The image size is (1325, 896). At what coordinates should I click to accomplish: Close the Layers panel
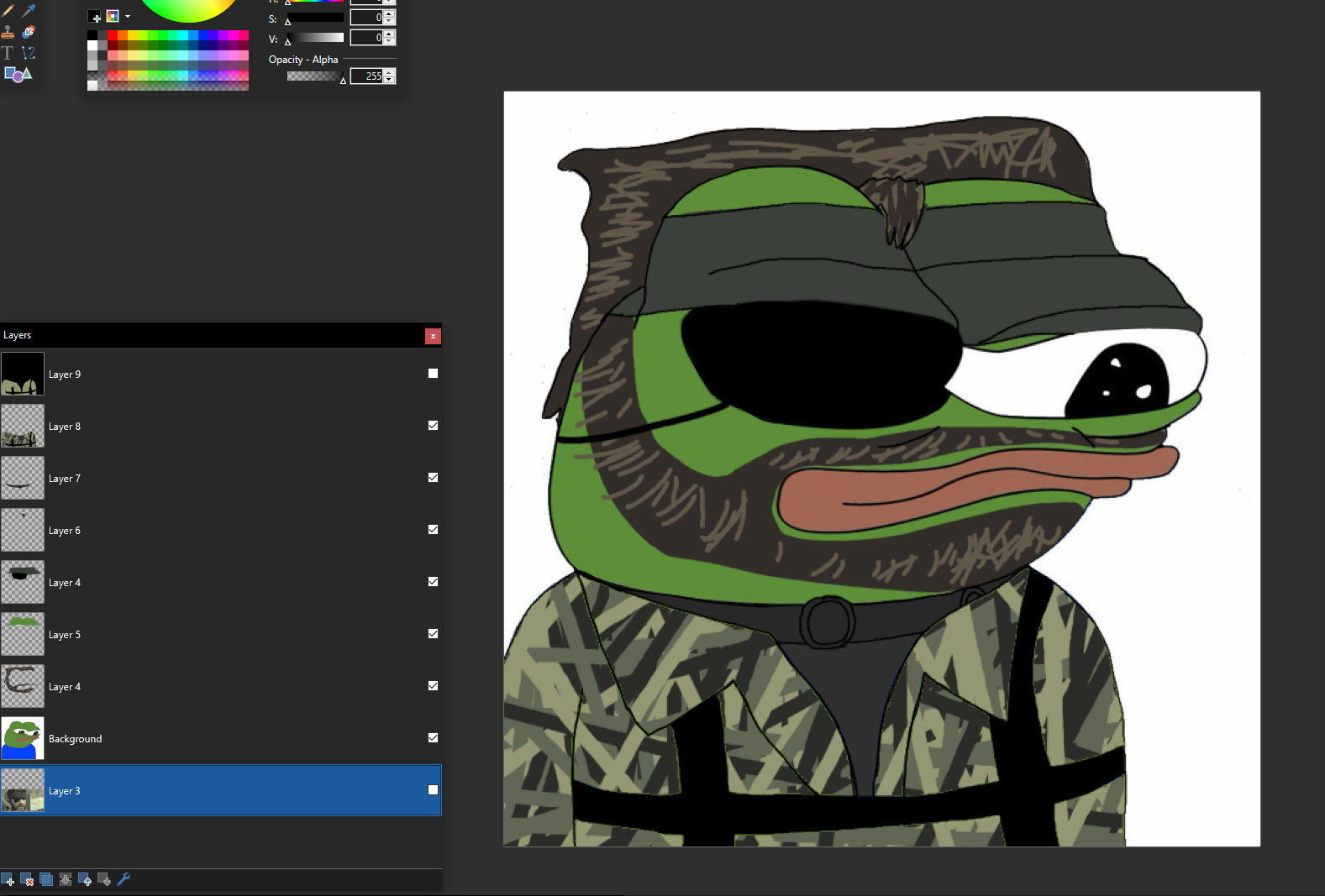(433, 336)
